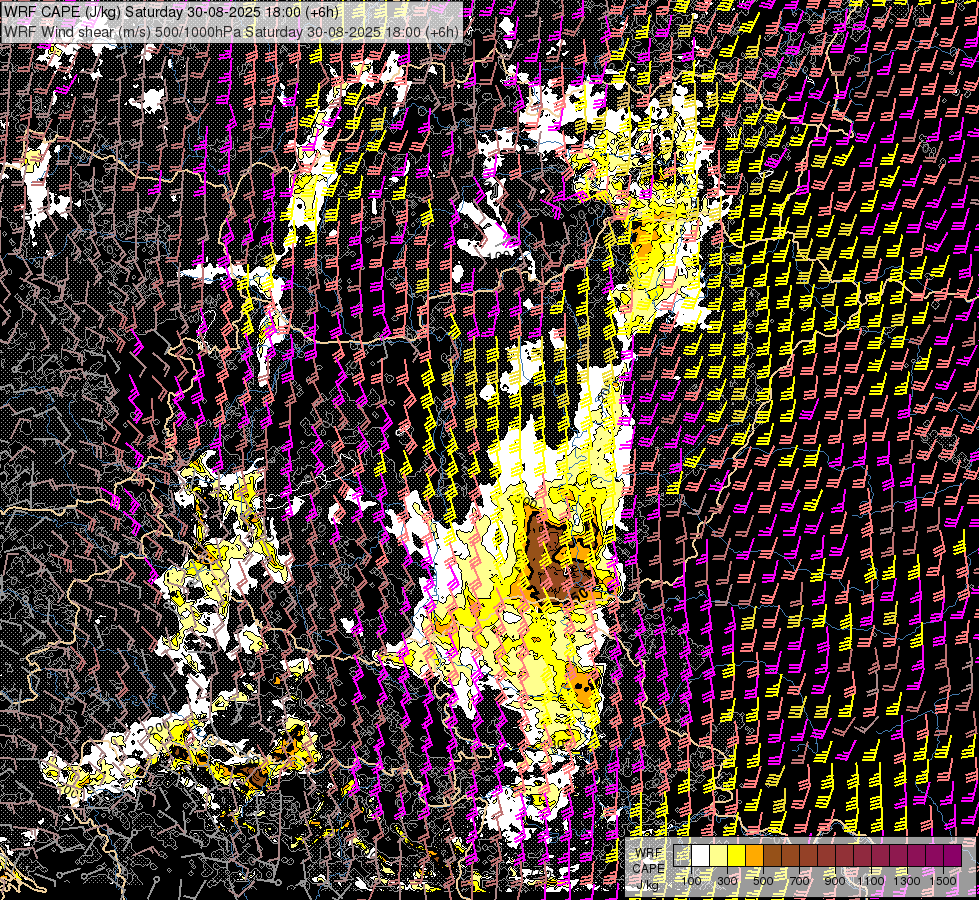The image size is (979, 900).
Task: Click the legend value 1500
Action: point(943,881)
